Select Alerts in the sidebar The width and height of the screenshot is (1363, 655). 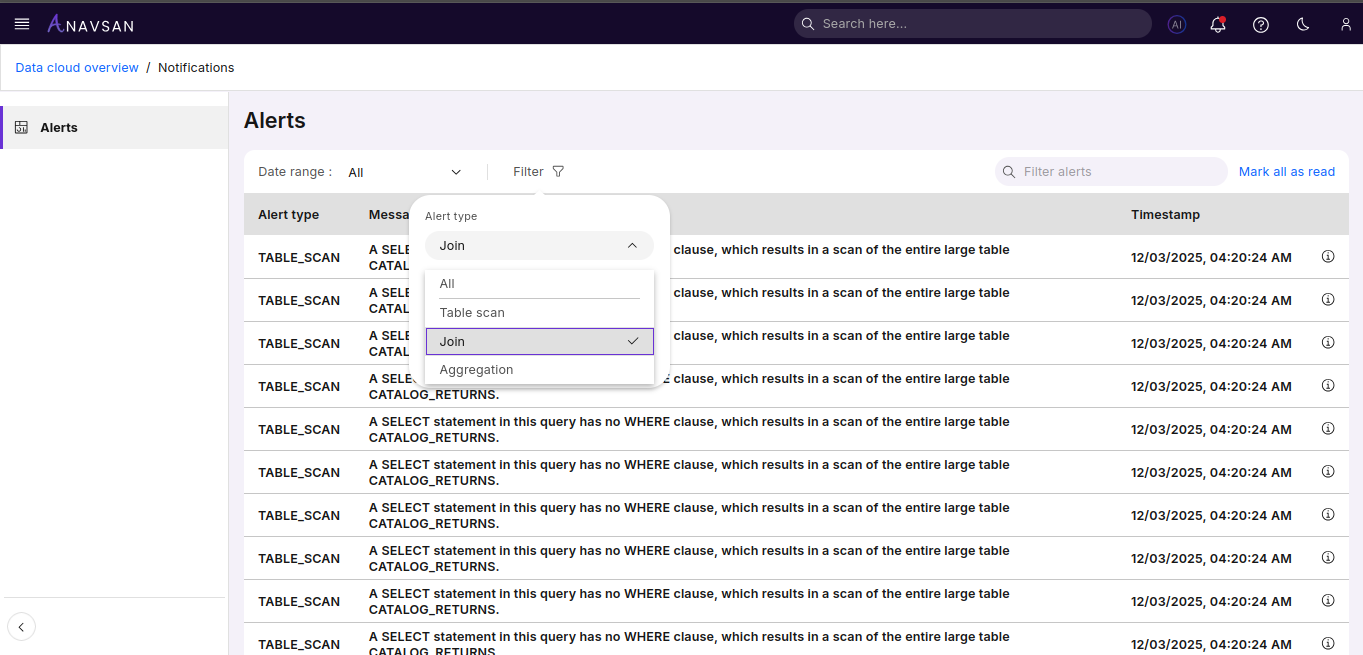coord(59,128)
